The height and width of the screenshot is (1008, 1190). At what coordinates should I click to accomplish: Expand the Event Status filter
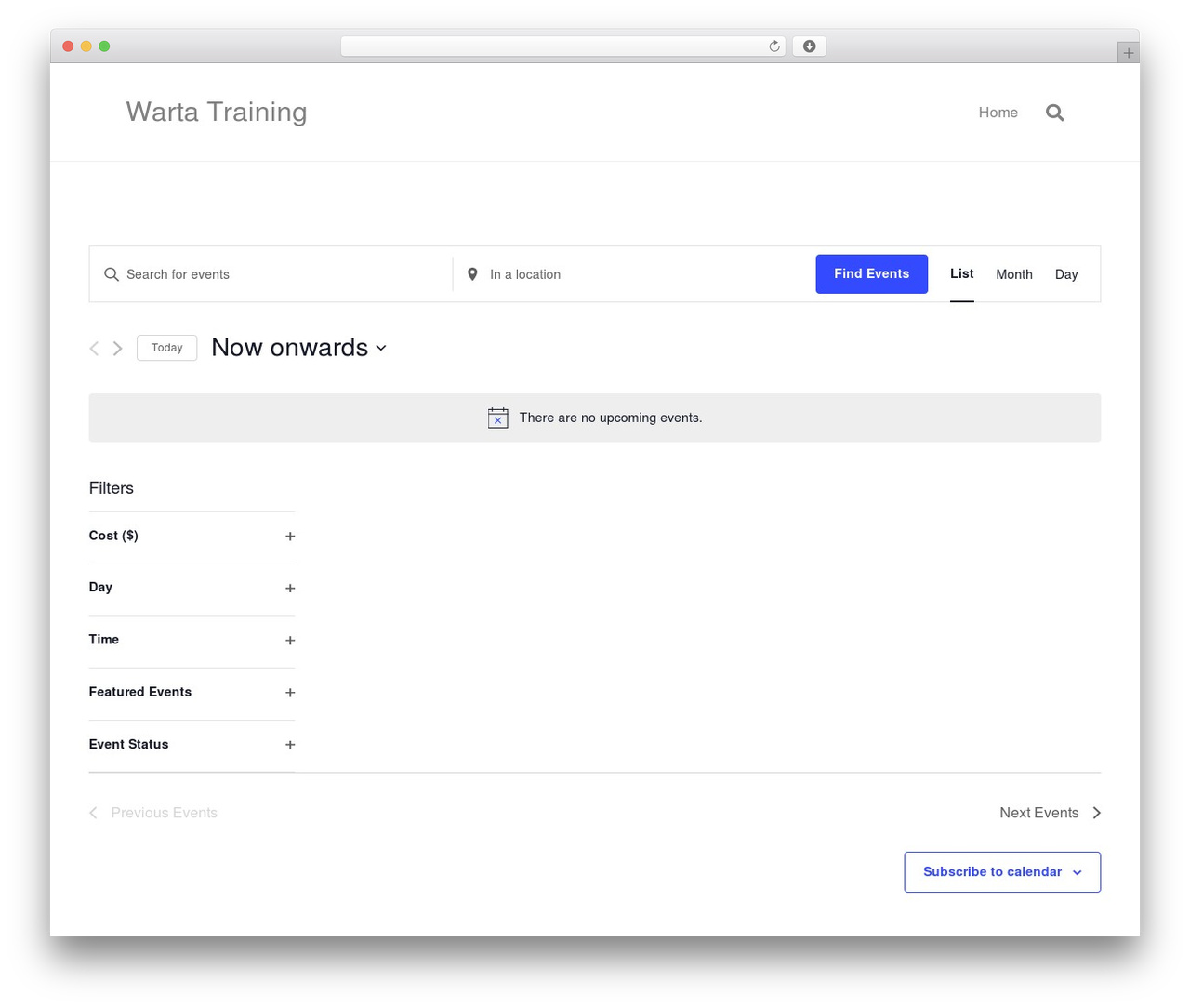[x=192, y=745]
